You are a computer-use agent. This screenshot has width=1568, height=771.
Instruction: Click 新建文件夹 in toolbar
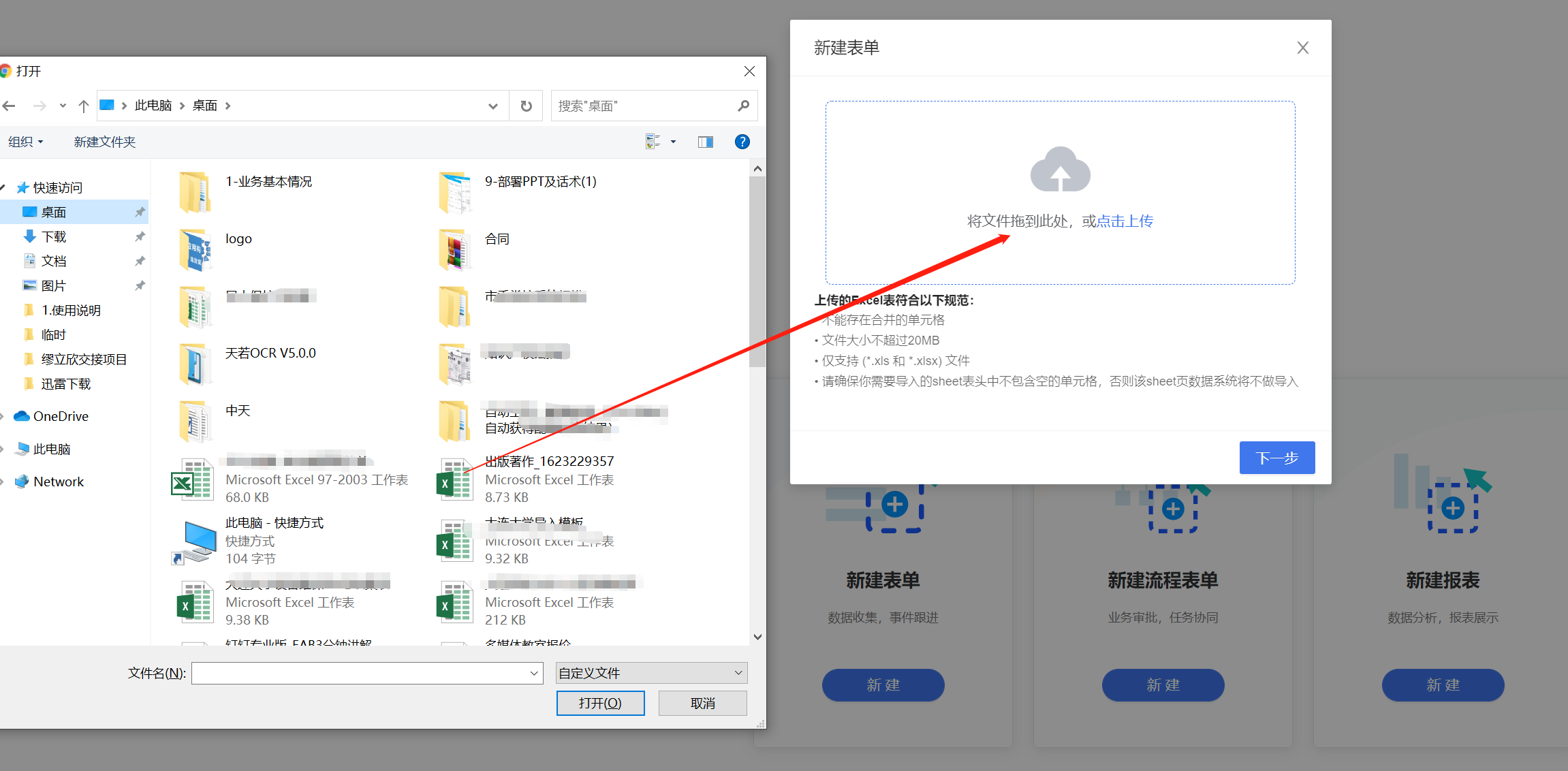[x=105, y=142]
